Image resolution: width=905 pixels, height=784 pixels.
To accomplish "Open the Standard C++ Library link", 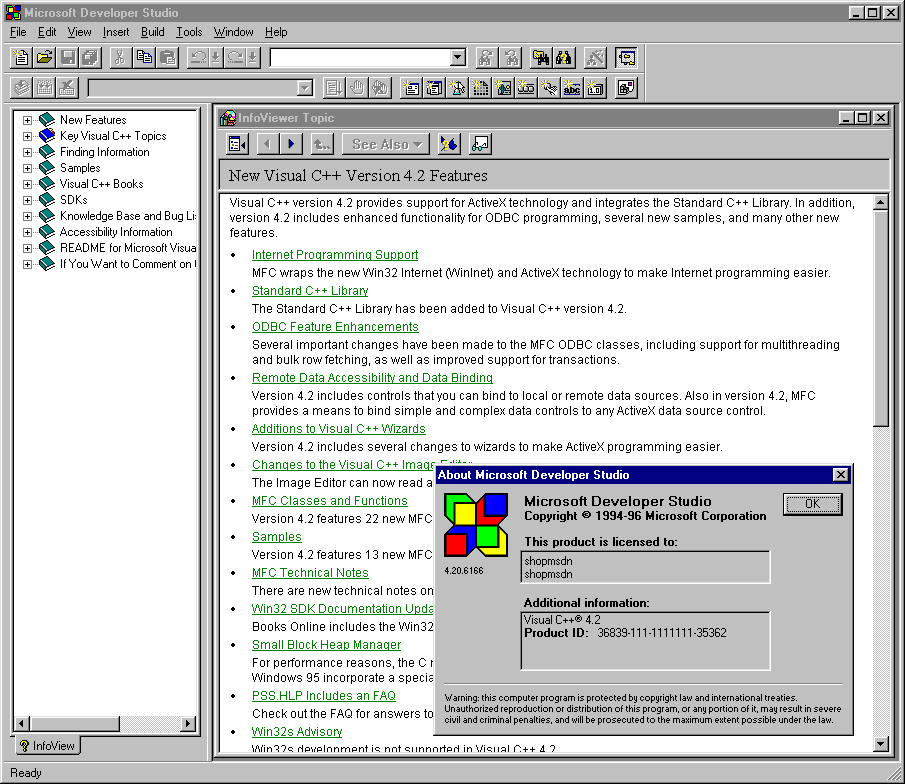I will (310, 291).
